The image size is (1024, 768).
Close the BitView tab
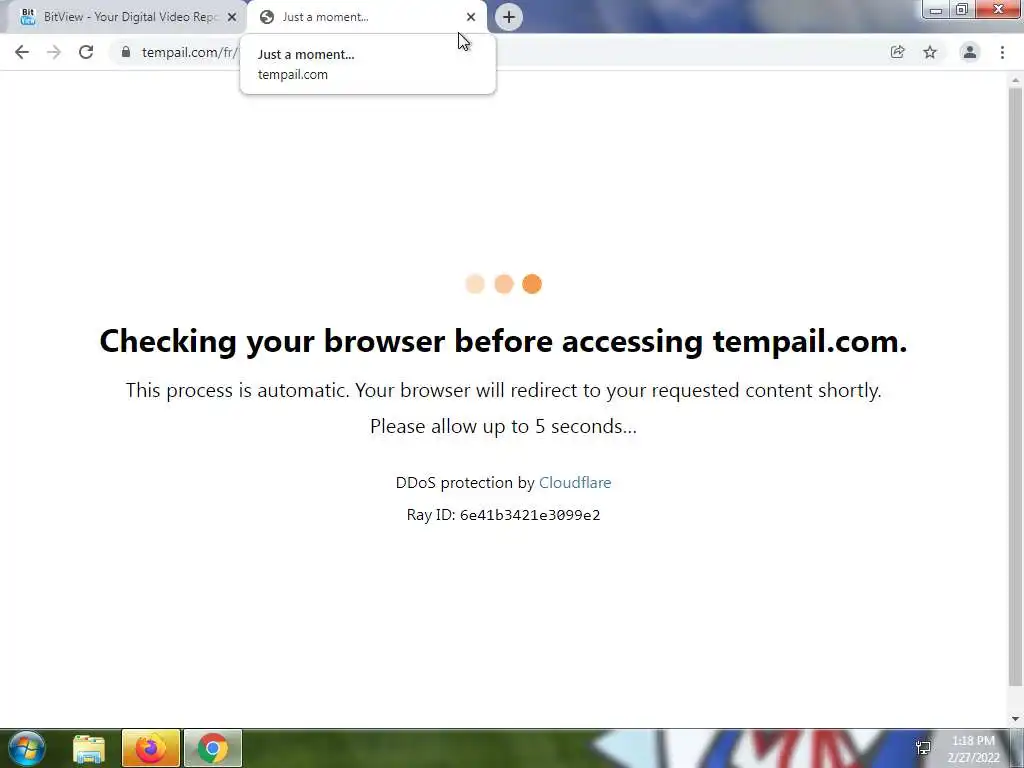pos(232,17)
